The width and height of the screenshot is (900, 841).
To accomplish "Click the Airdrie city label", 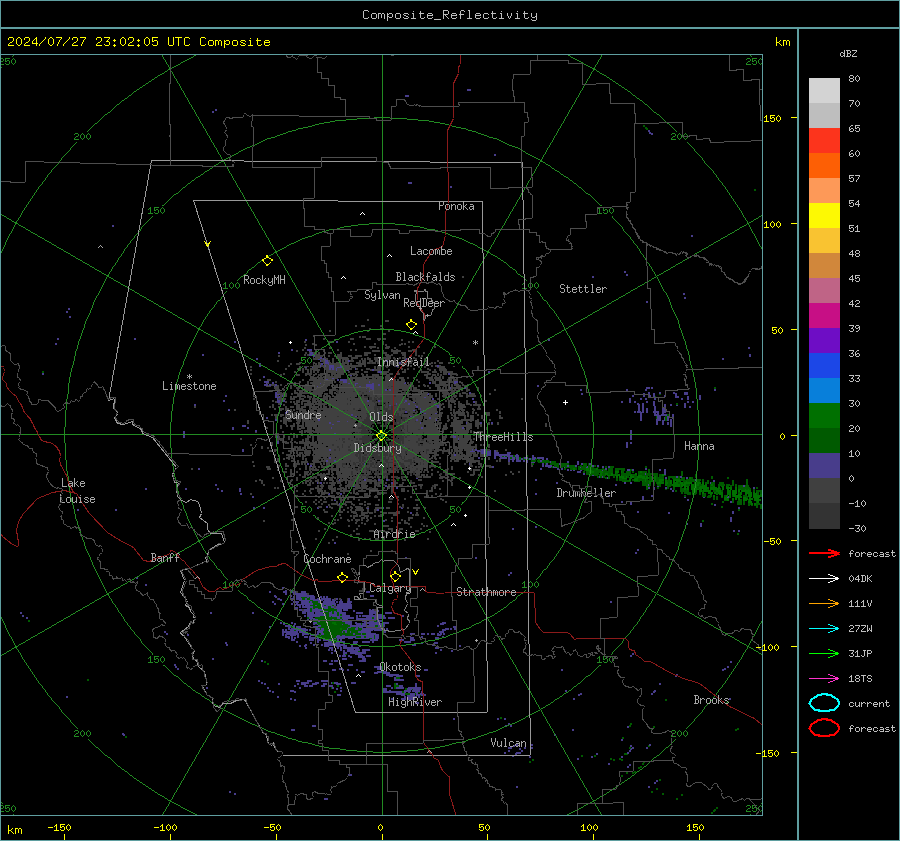I will (394, 534).
